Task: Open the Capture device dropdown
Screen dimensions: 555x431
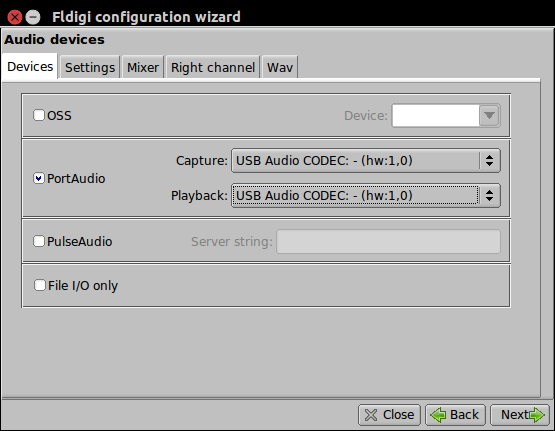Action: click(x=366, y=161)
